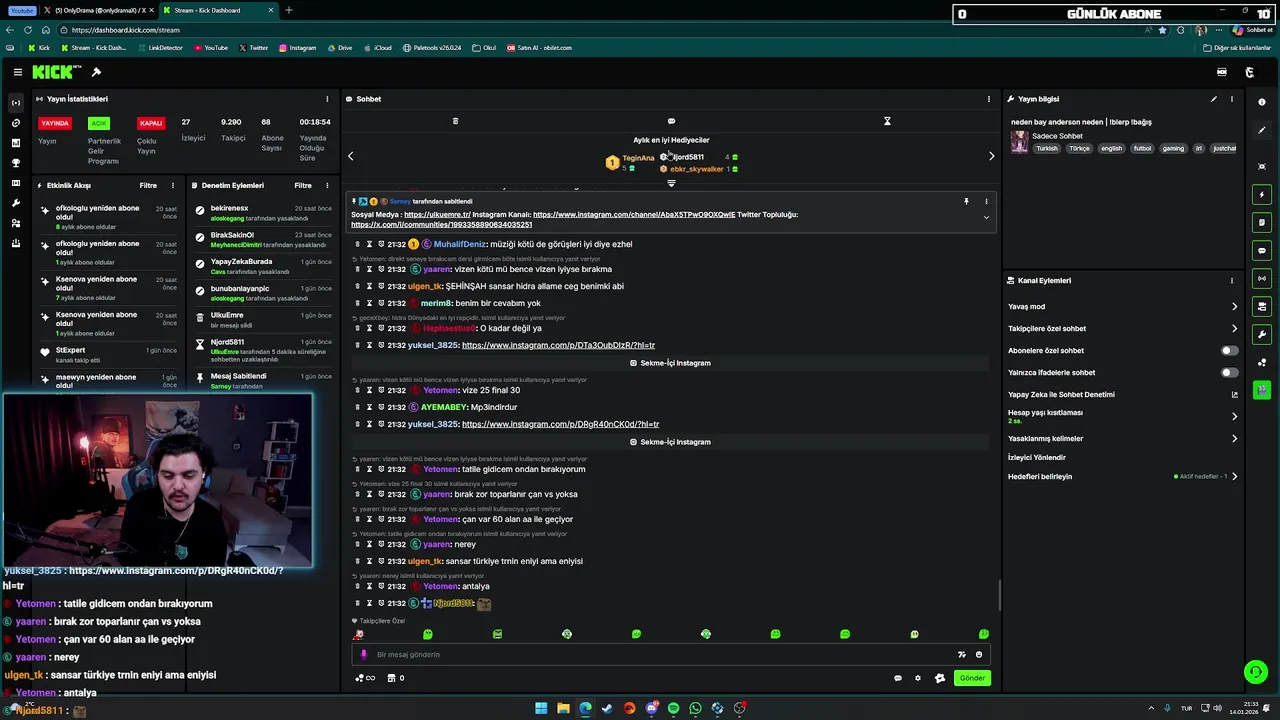Click the speech bubble icon in chat toolbar

pos(671,121)
